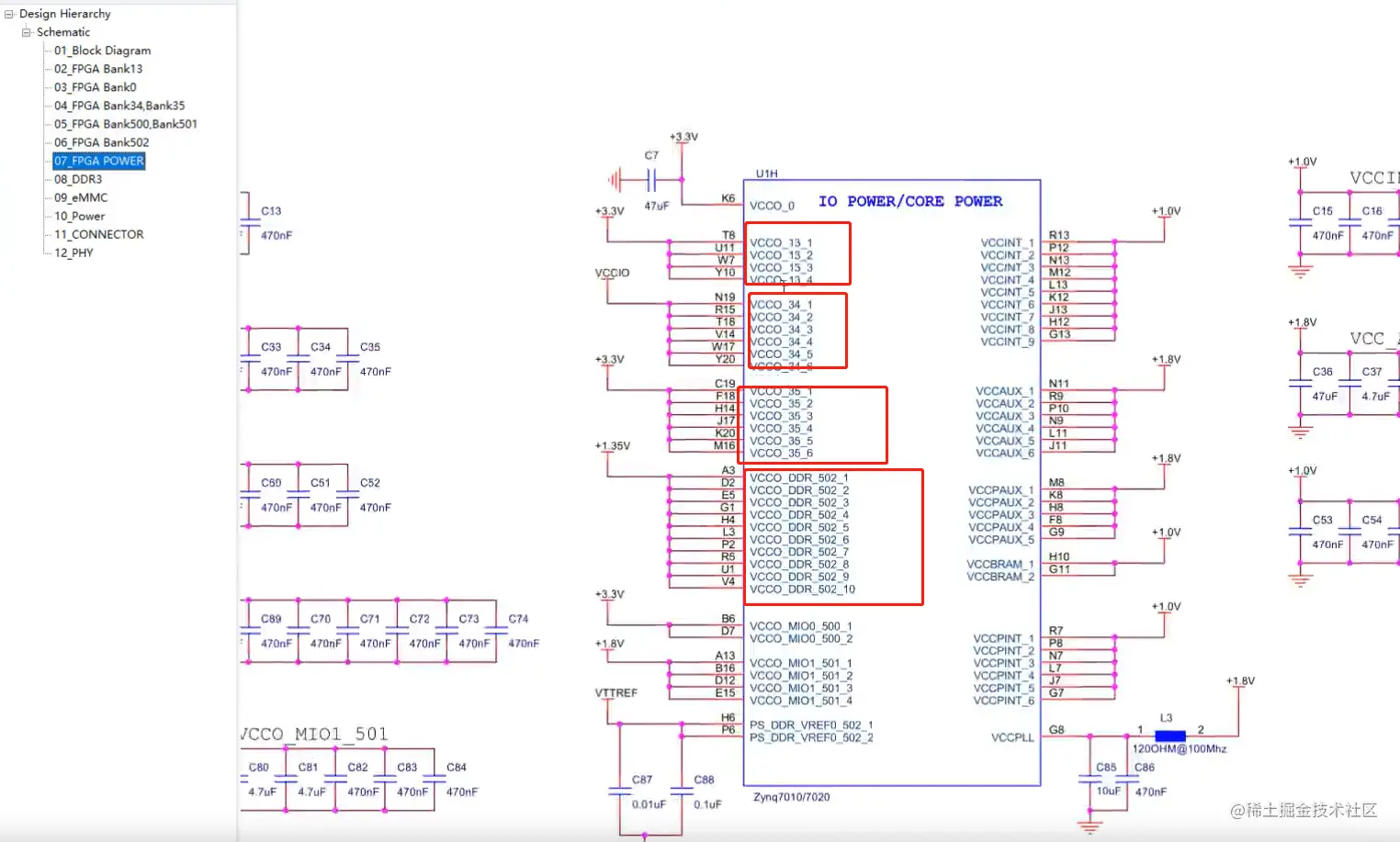This screenshot has width=1400, height=842.
Task: Select the L3 ferrite bead inductor symbol
Action: click(x=1169, y=735)
